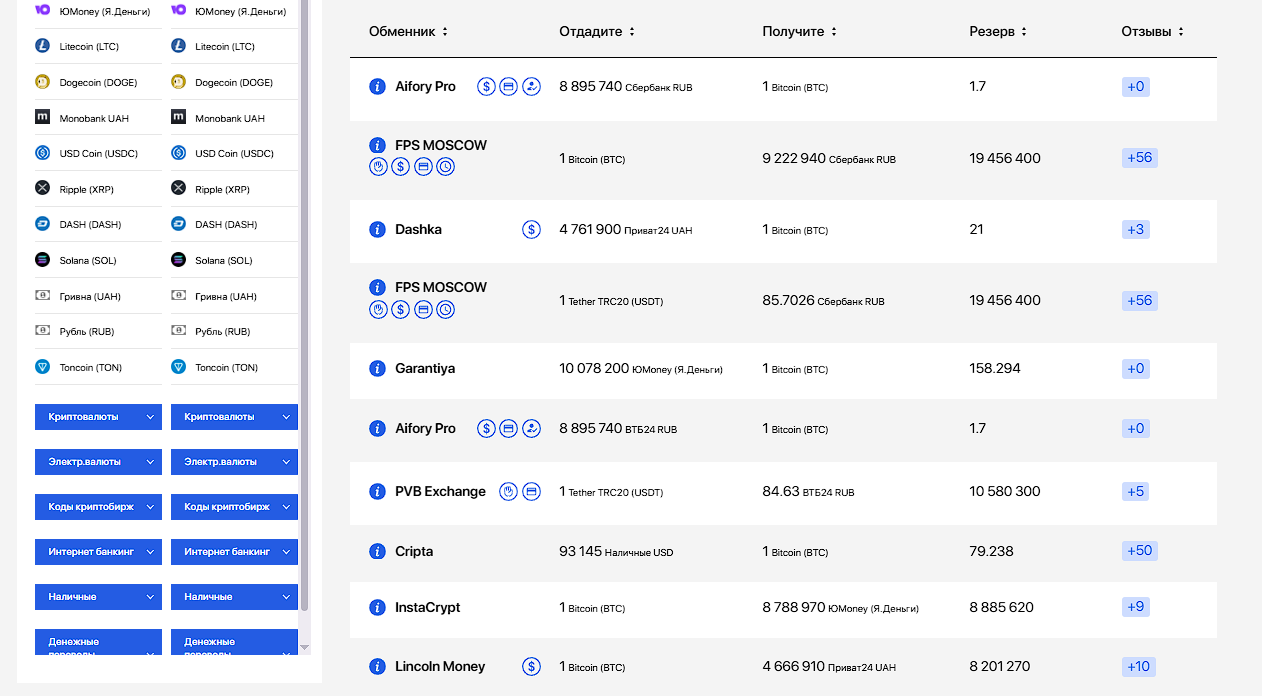Click InstaCrypt's reserve value 8 885 620

pos(1001,607)
